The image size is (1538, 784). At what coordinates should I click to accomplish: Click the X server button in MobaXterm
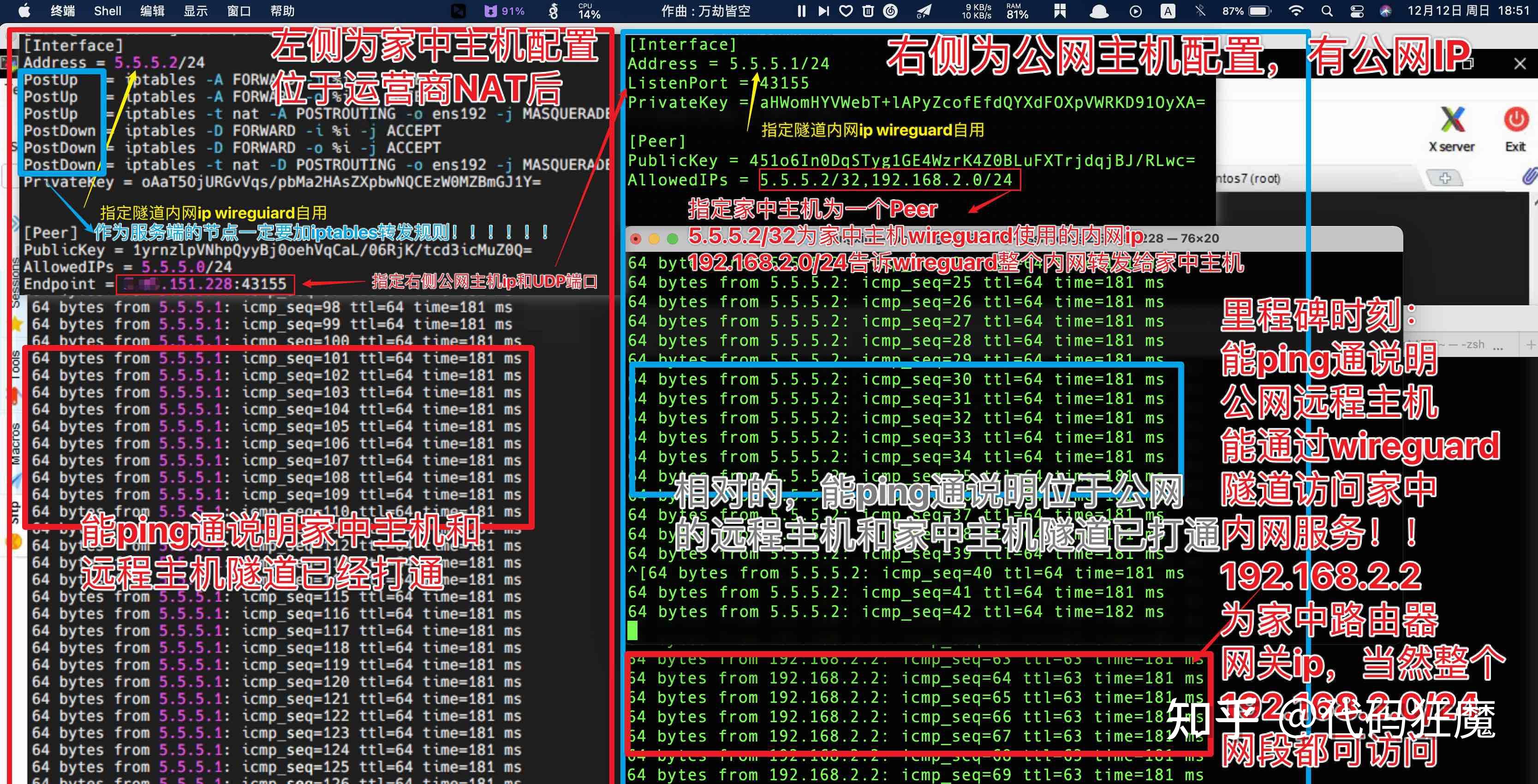pos(1451,129)
